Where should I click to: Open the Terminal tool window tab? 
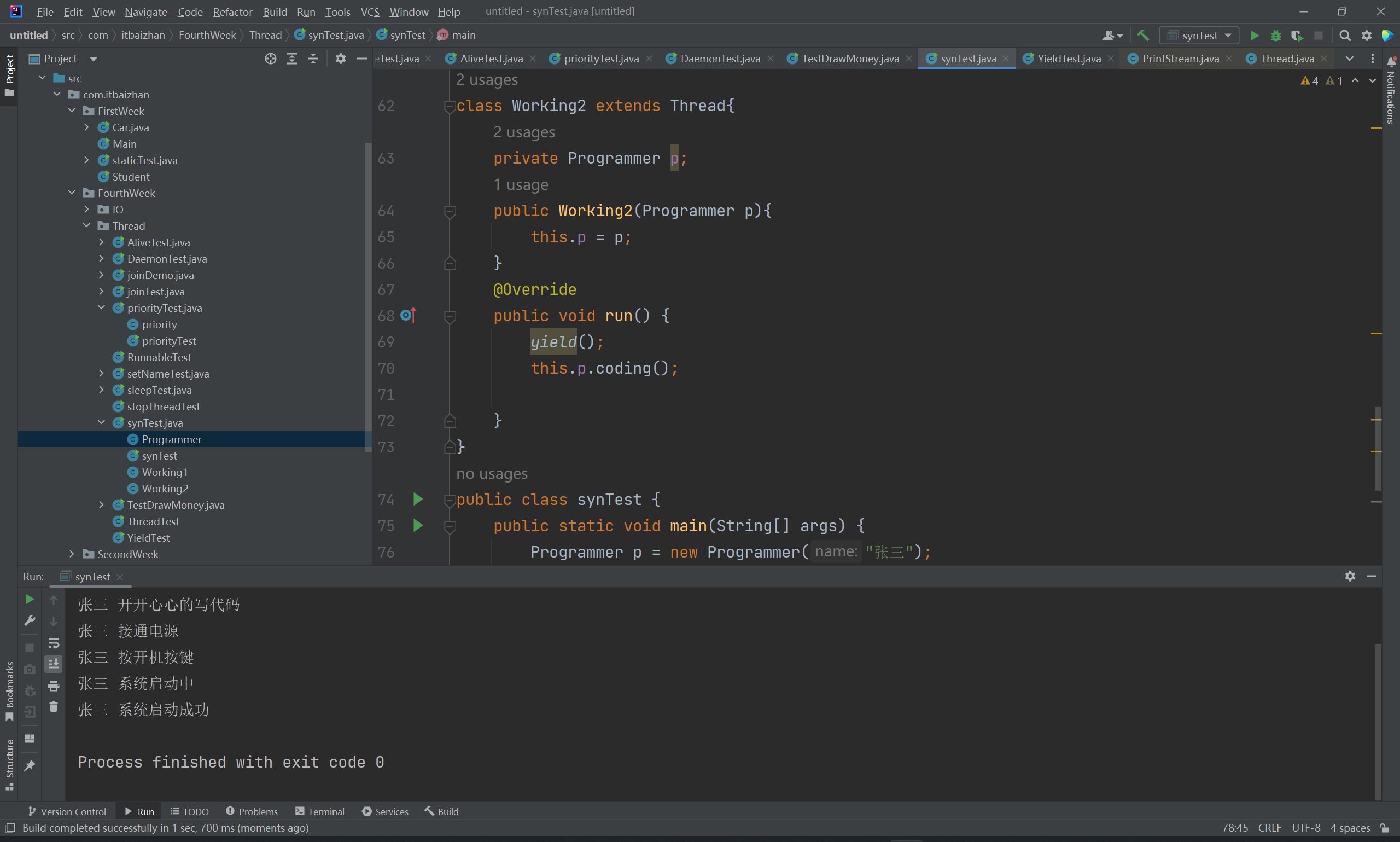pos(320,811)
